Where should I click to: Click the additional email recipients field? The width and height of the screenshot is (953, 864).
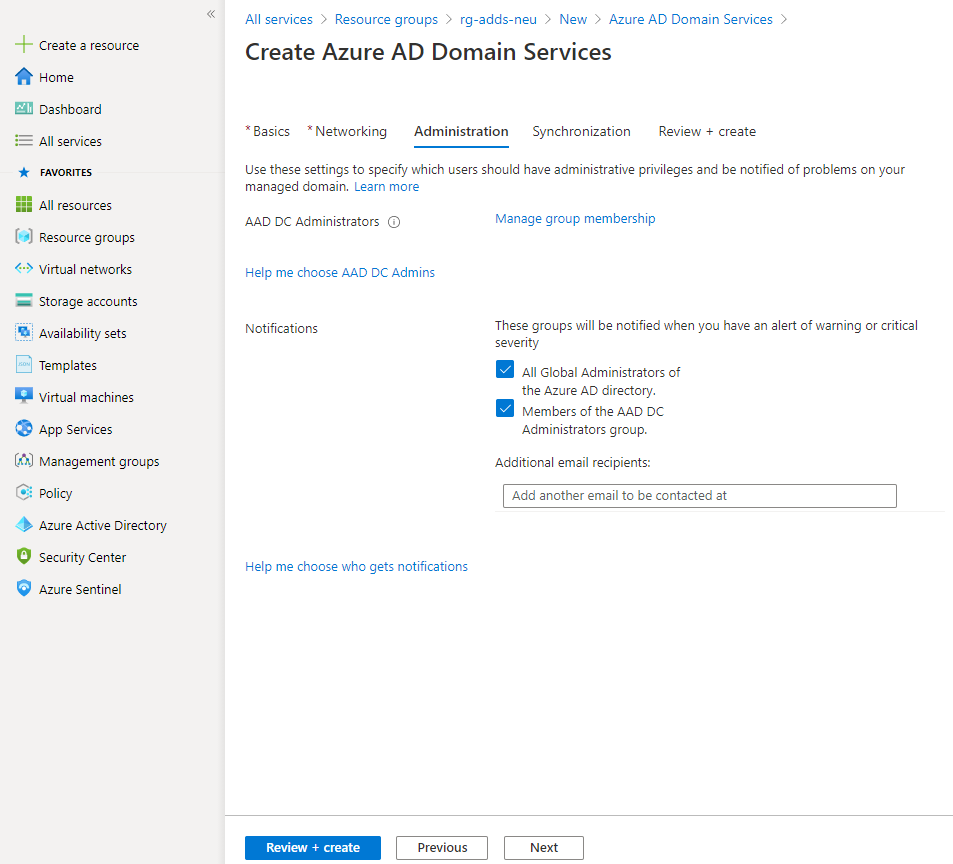click(699, 495)
